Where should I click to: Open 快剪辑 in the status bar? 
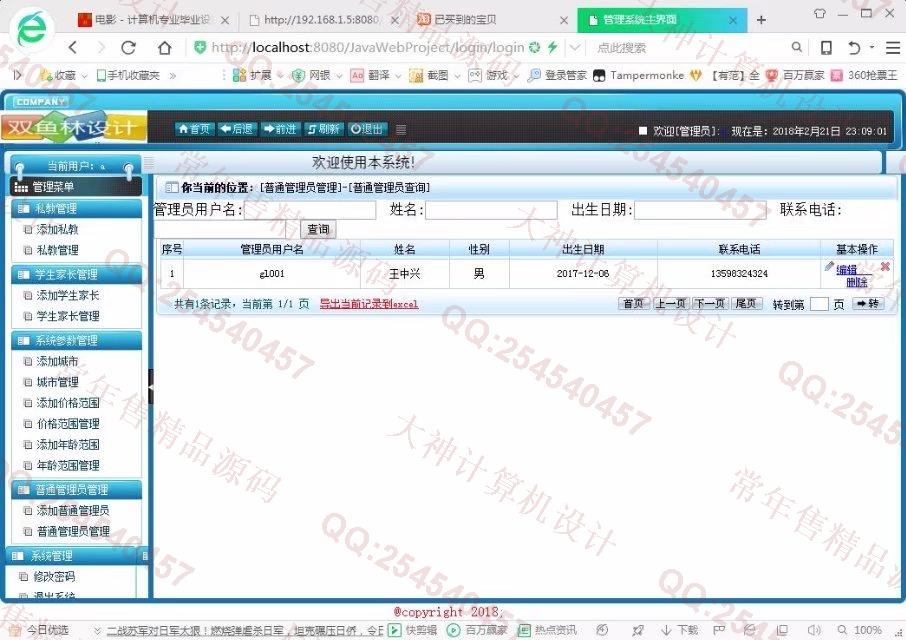[413, 630]
